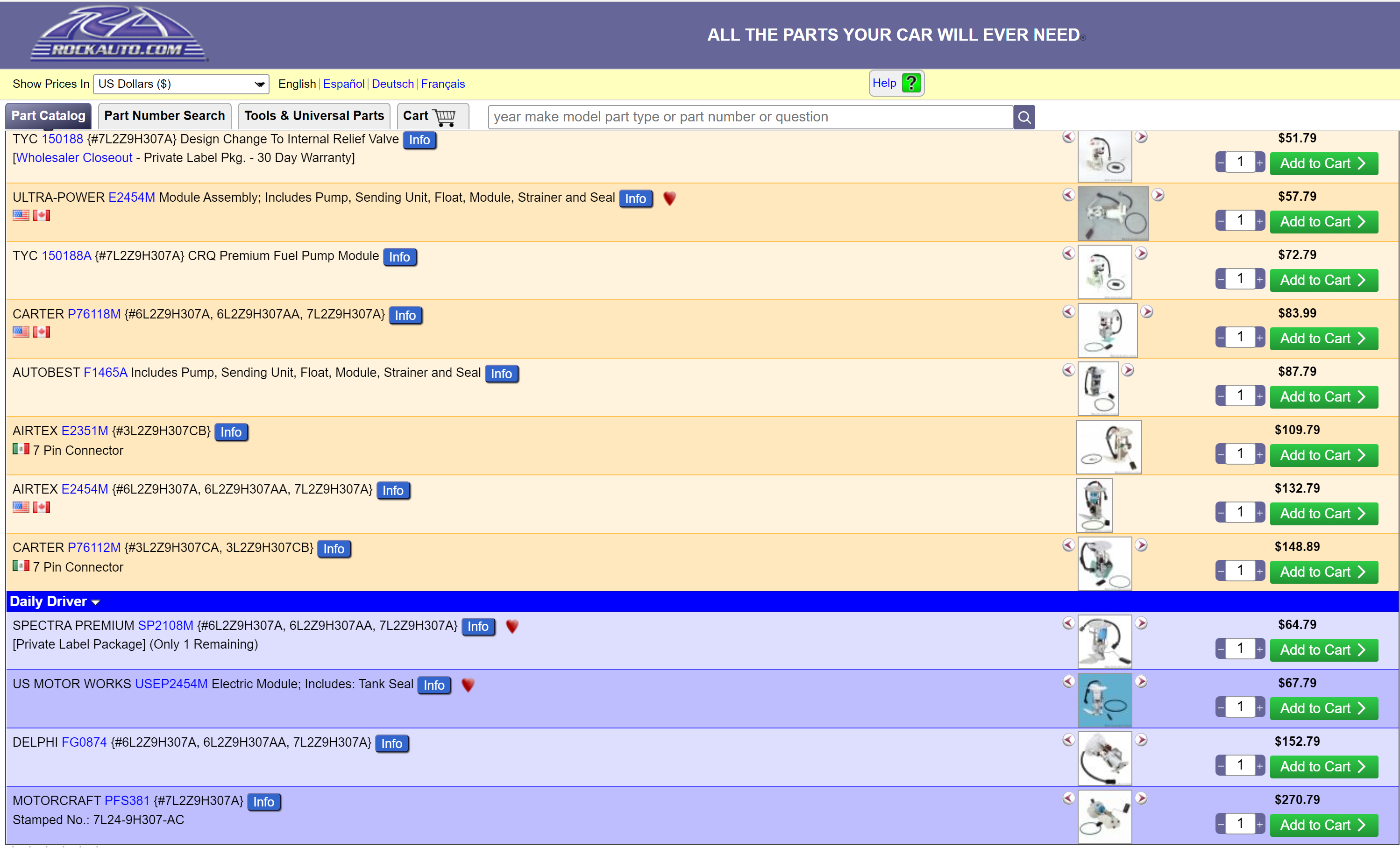Open the Part Catalog tab
The width and height of the screenshot is (1400, 848).
click(48, 116)
